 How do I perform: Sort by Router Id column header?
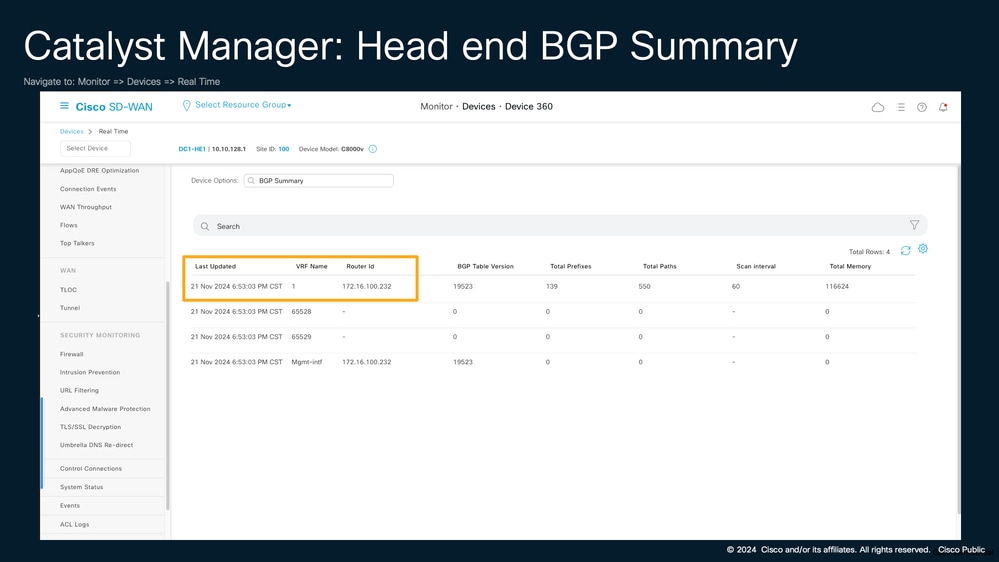(x=360, y=266)
